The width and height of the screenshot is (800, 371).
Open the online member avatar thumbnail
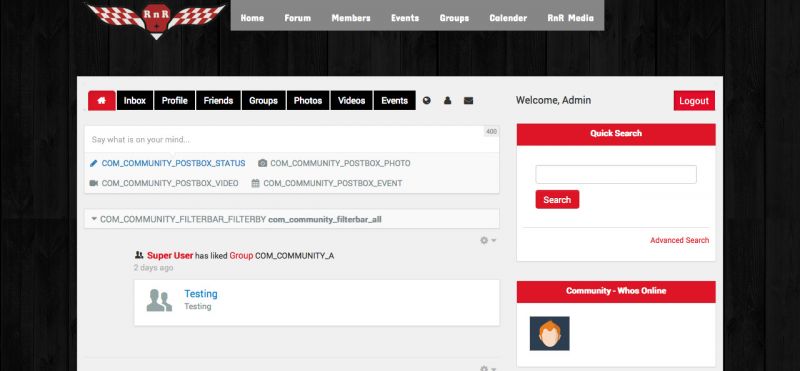pyautogui.click(x=549, y=333)
